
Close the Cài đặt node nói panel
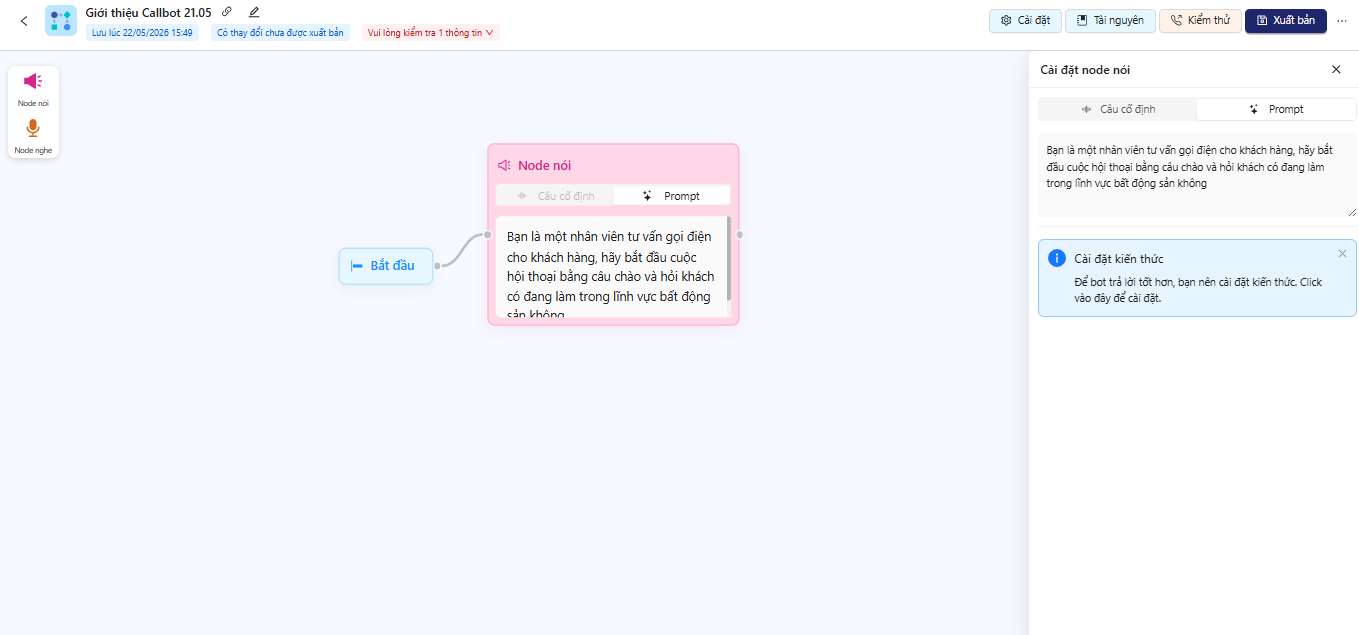[1336, 70]
